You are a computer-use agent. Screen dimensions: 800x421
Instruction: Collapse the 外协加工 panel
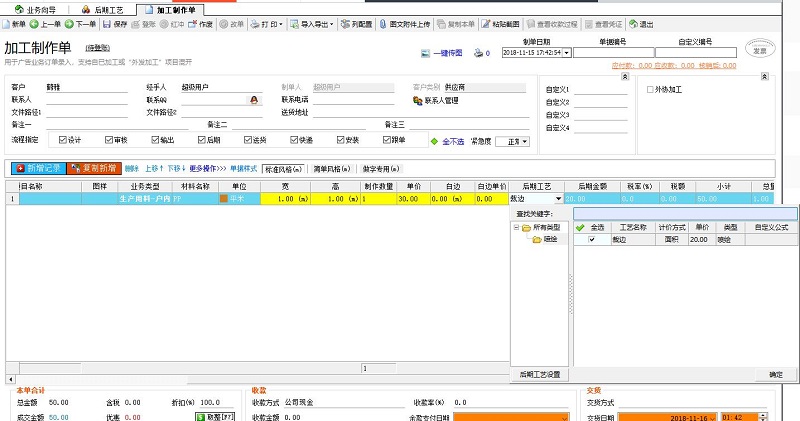(x=764, y=76)
